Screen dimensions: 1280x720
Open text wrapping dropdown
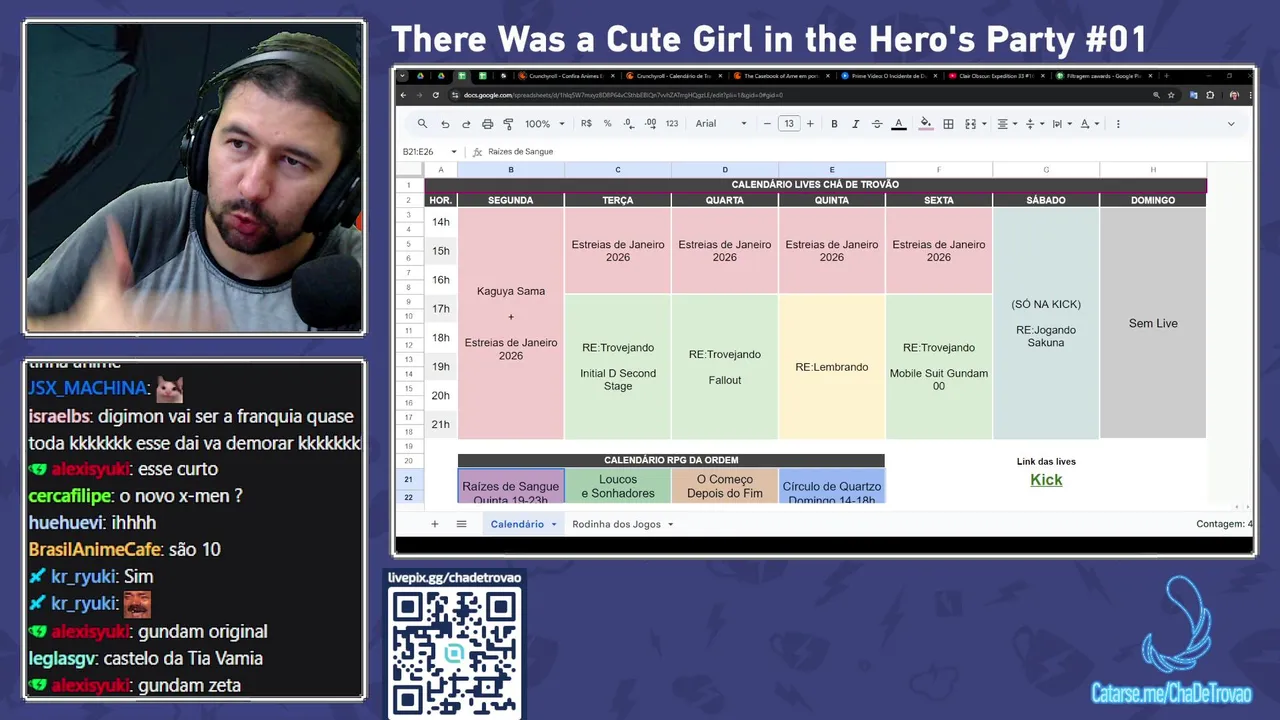pos(1060,124)
